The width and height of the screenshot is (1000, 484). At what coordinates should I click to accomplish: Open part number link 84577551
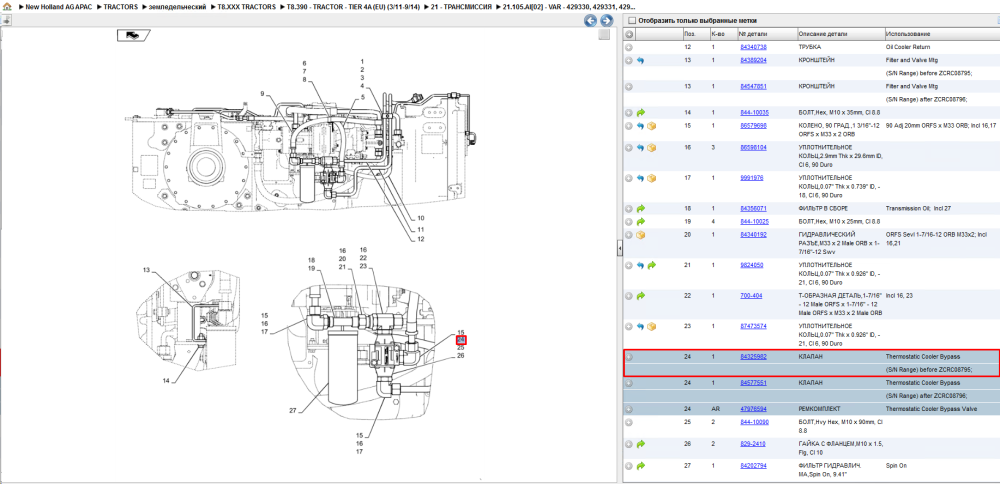(x=753, y=383)
